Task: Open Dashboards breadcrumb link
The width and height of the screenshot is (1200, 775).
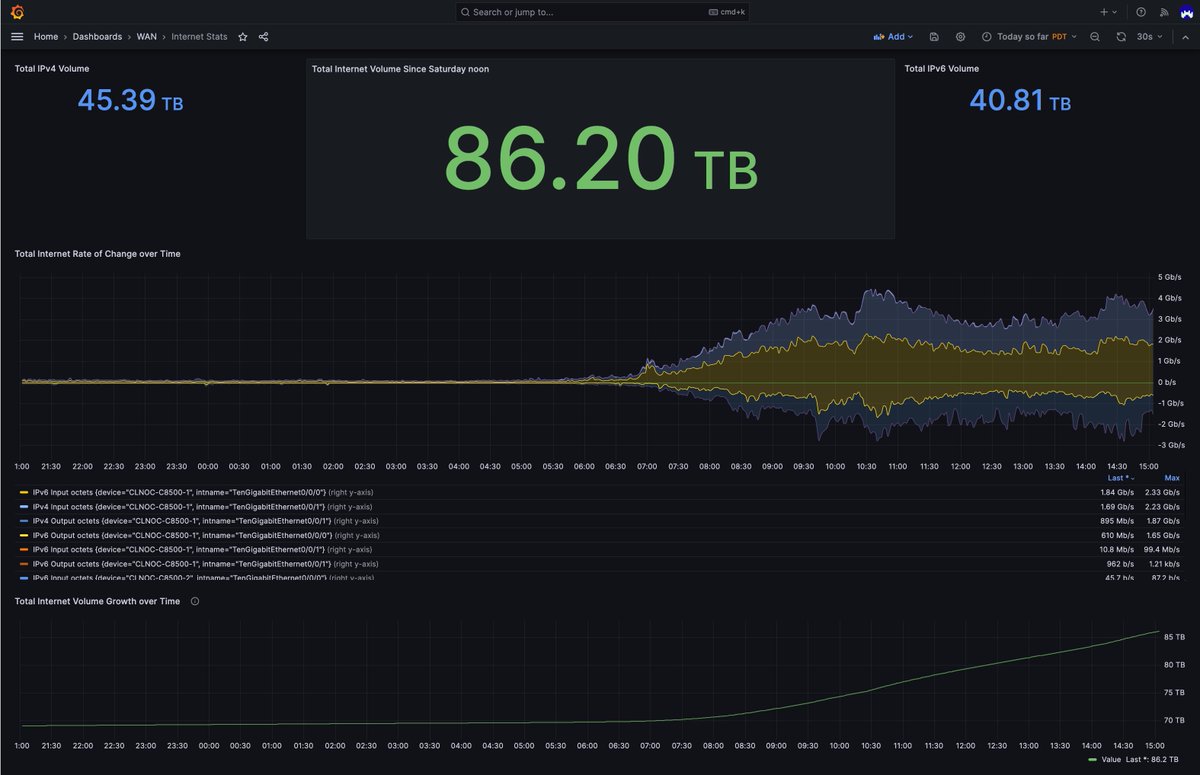Action: 97,36
